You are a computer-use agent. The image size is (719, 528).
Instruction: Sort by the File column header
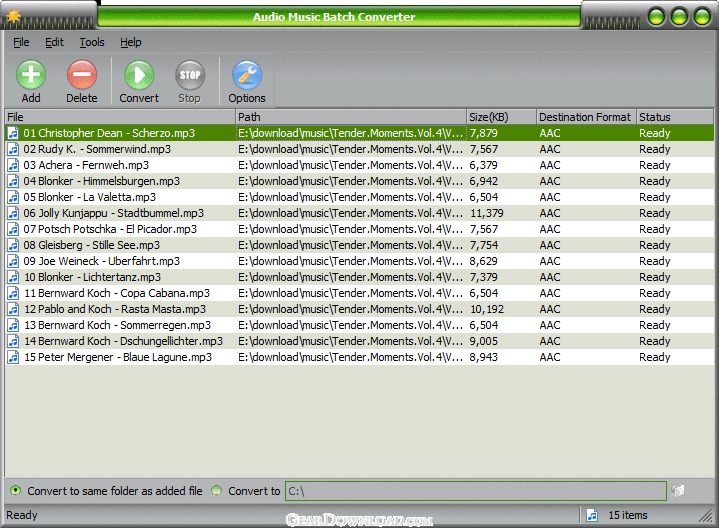(x=120, y=117)
